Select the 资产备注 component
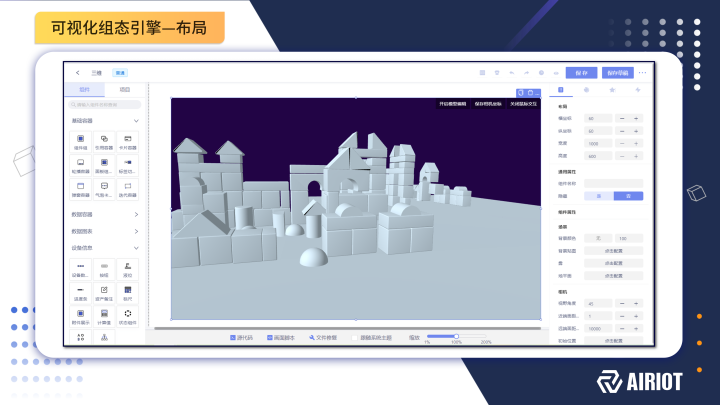This screenshot has width=720, height=405. [104, 293]
